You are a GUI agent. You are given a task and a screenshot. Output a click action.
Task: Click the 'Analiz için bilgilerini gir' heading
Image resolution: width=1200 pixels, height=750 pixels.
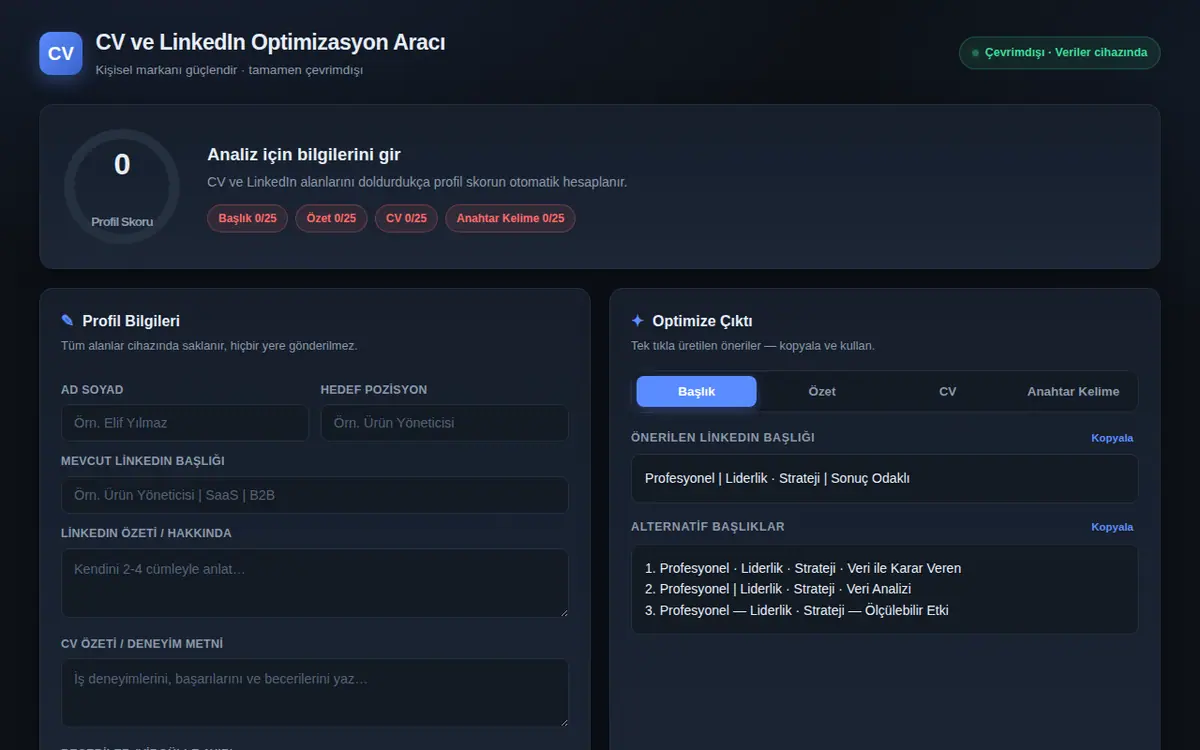304,155
